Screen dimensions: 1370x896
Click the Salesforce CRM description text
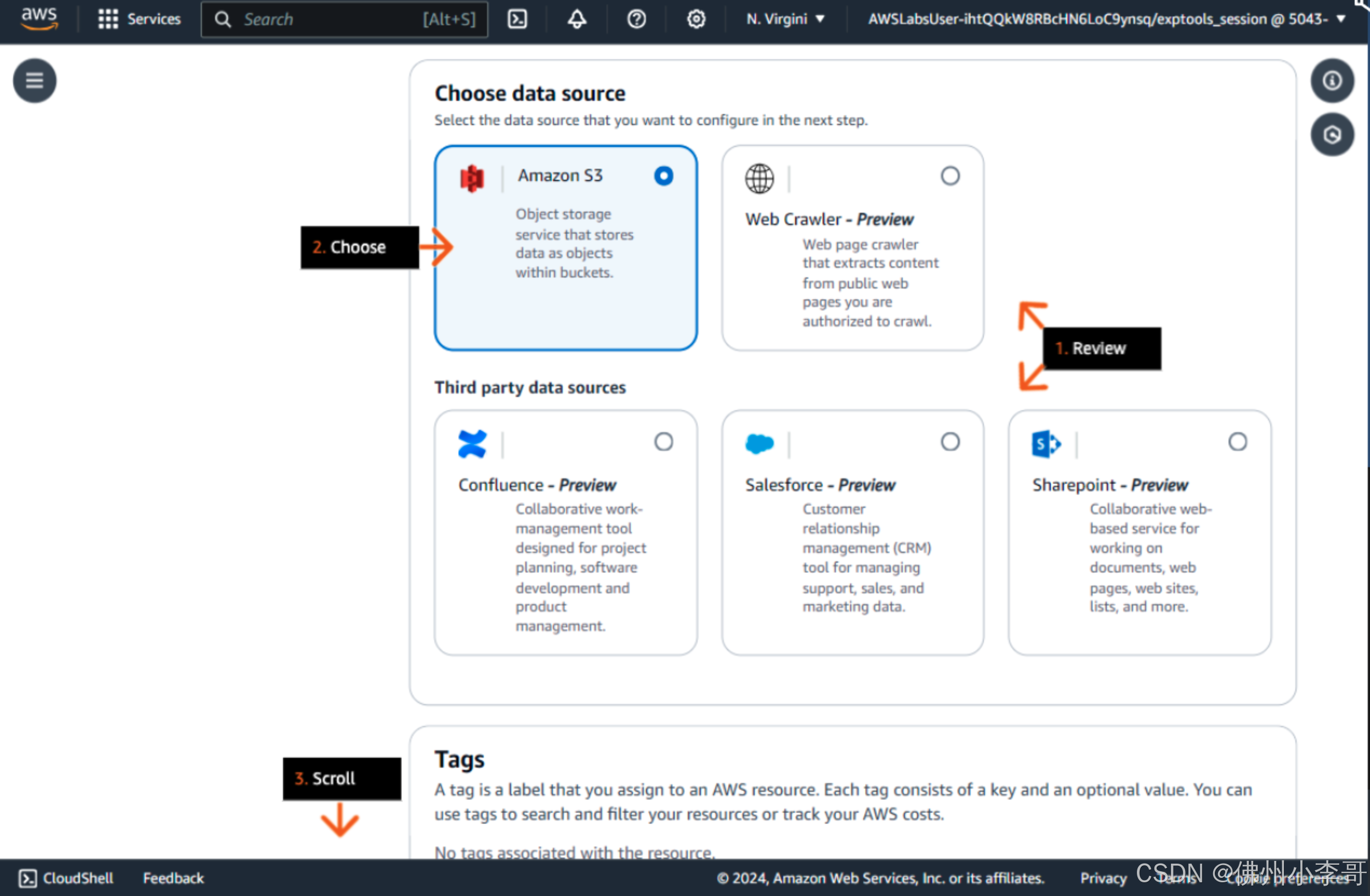pyautogui.click(x=867, y=558)
